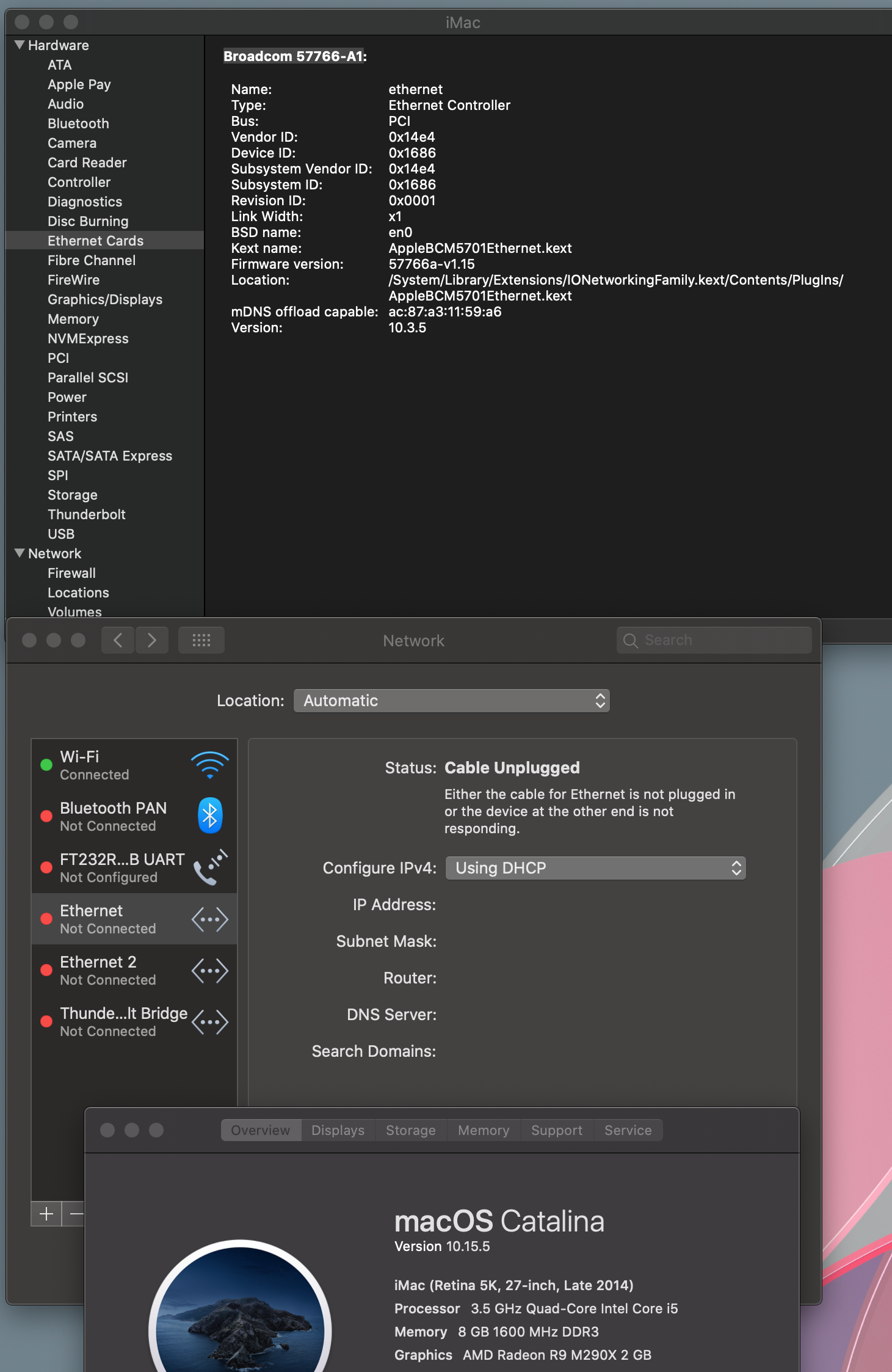The width and height of the screenshot is (892, 1372).
Task: Open the Support tab
Action: [557, 1130]
